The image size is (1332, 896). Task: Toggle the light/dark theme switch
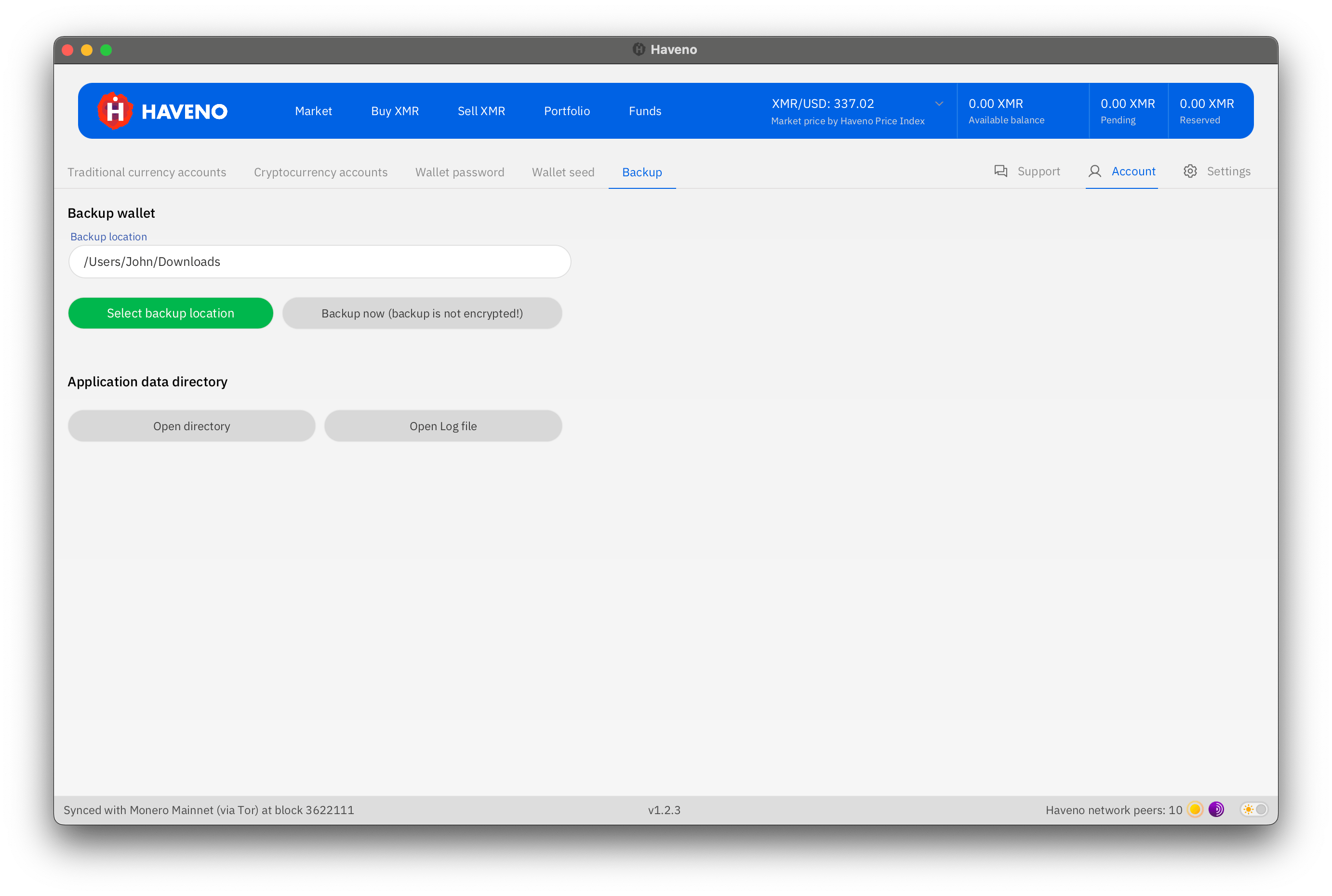[x=1254, y=809]
